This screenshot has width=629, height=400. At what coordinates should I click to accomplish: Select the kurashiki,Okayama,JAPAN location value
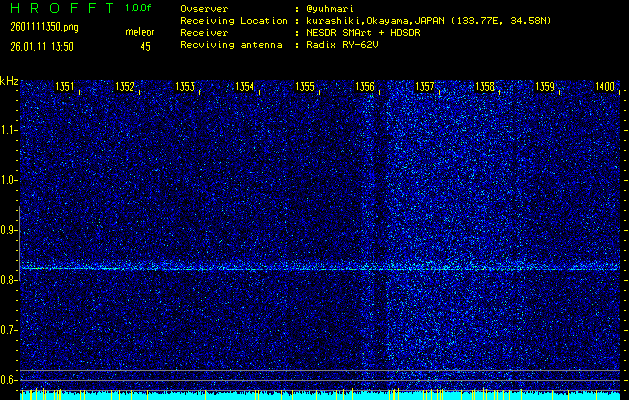[x=428, y=21]
